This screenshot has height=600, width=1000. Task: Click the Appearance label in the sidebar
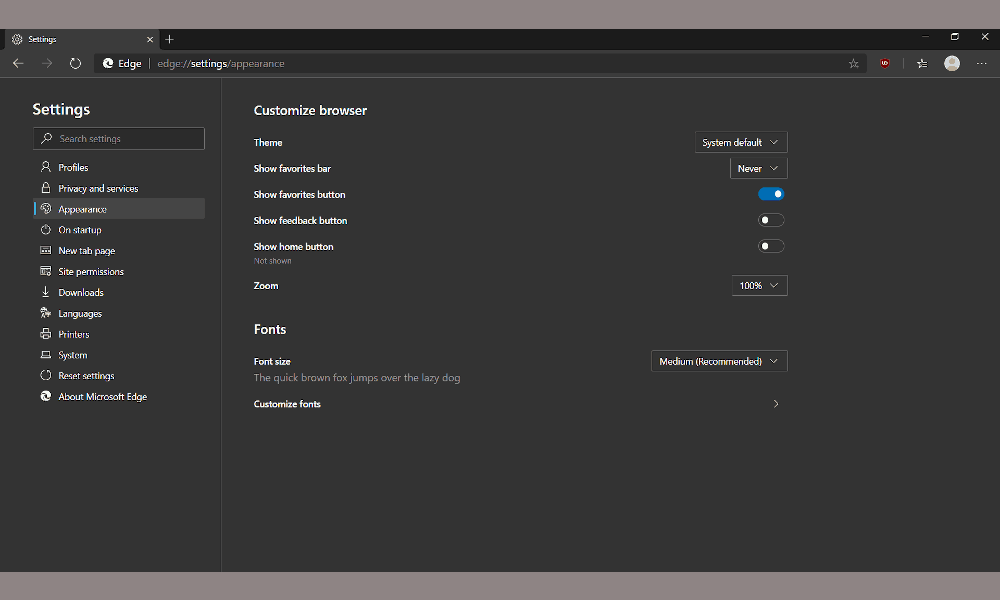pyautogui.click(x=82, y=209)
